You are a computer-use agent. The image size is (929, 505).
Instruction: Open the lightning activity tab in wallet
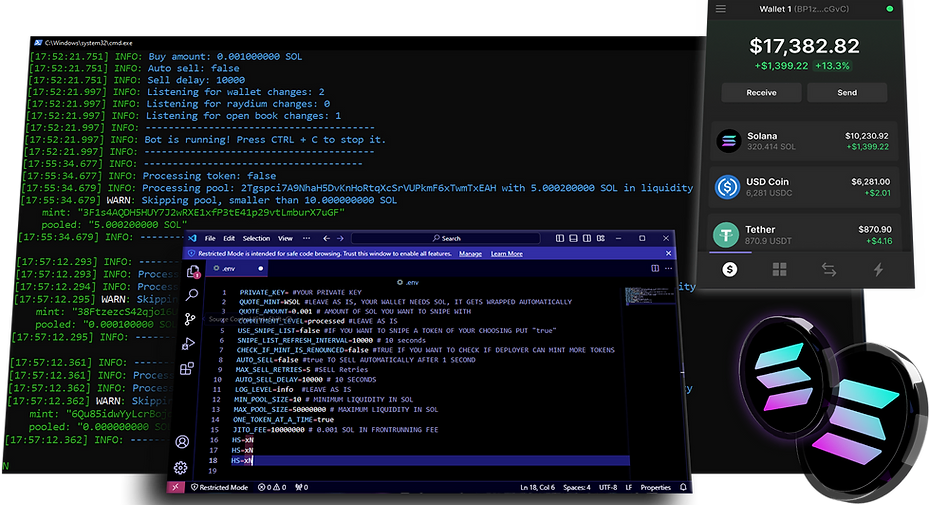(879, 270)
